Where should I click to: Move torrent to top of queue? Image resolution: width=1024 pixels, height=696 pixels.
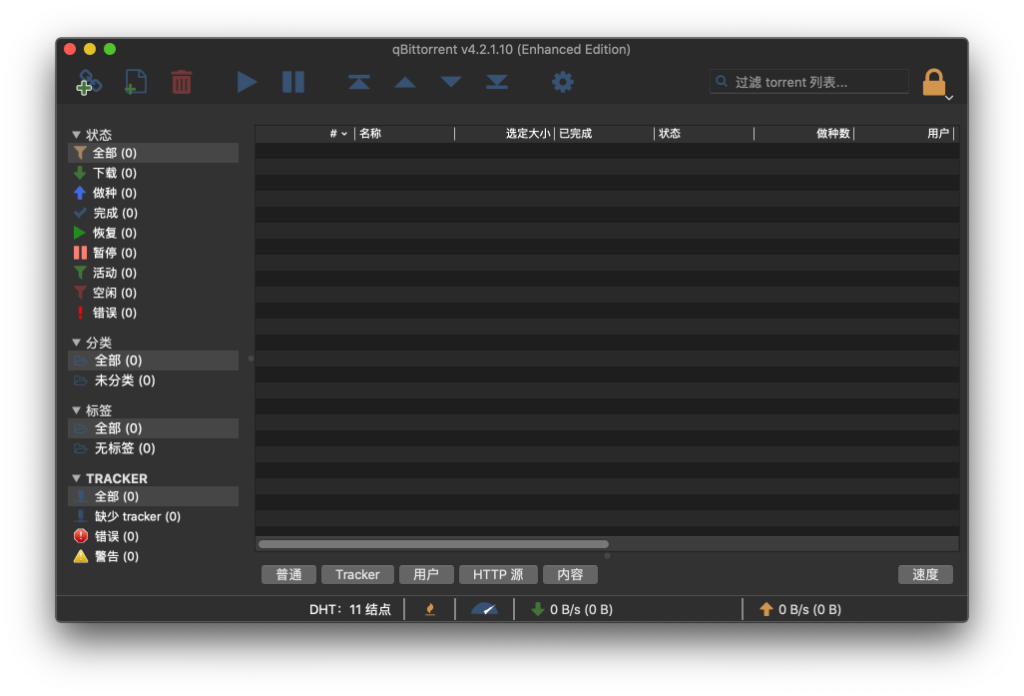coord(359,82)
